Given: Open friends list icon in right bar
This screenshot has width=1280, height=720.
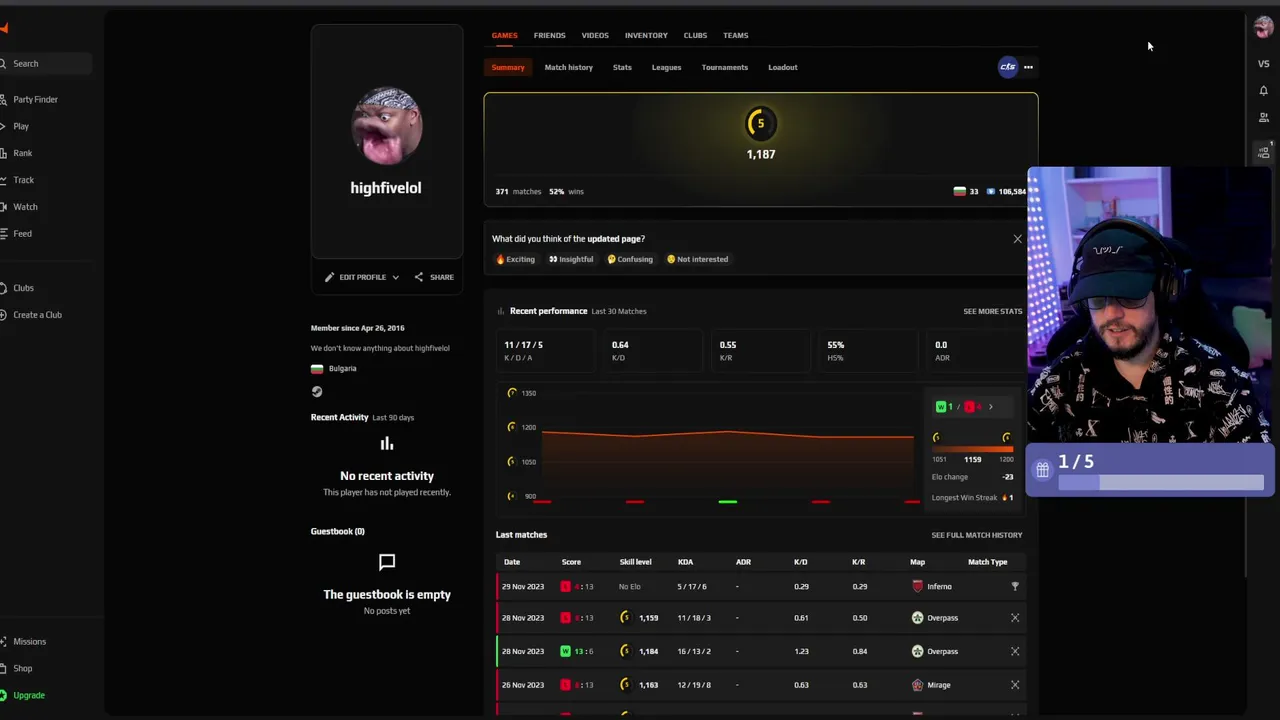Looking at the screenshot, I should (1263, 118).
